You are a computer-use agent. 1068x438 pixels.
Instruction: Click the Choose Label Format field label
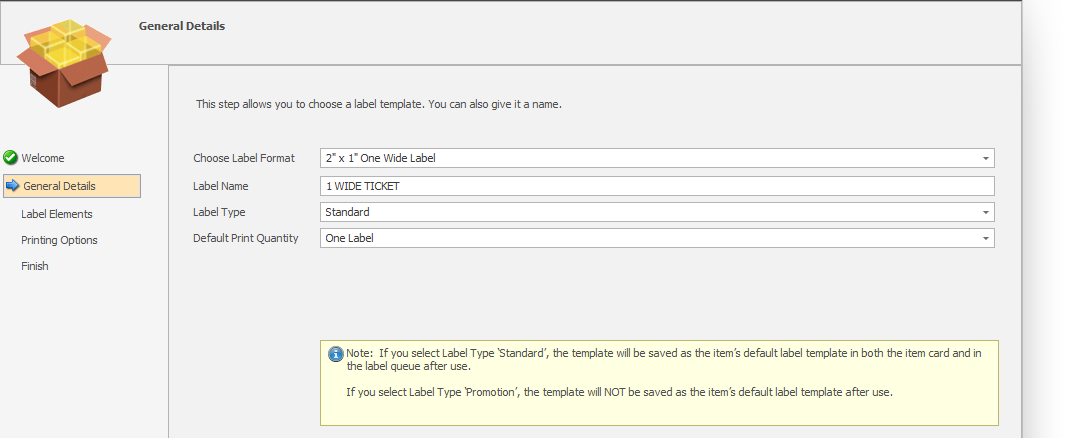coord(244,158)
